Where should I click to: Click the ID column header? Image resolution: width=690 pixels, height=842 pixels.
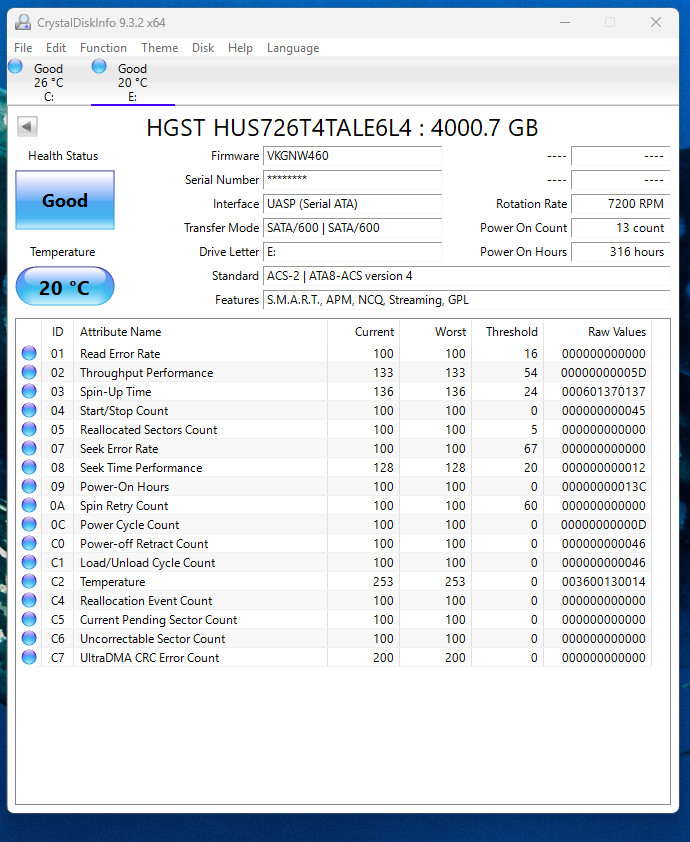57,332
